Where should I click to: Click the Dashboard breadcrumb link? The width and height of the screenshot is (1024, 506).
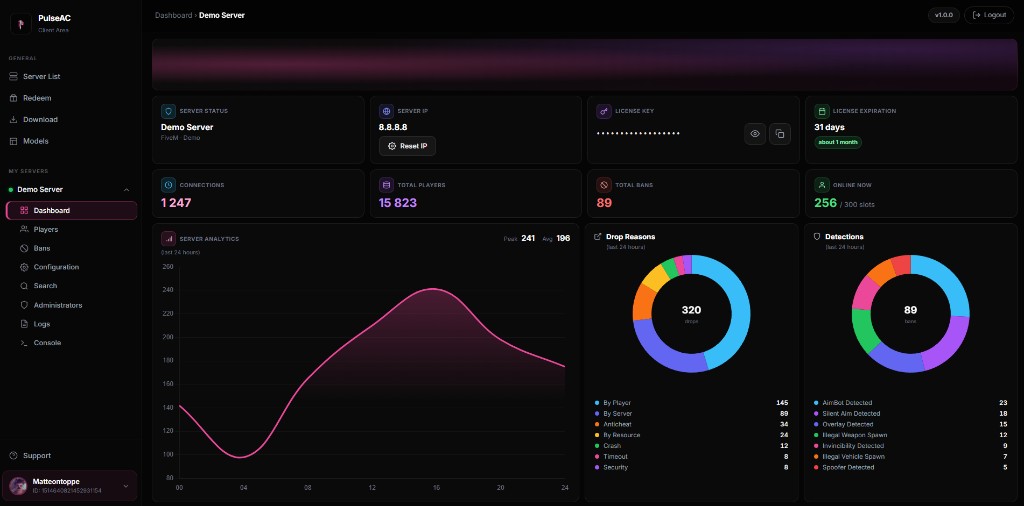pos(173,15)
